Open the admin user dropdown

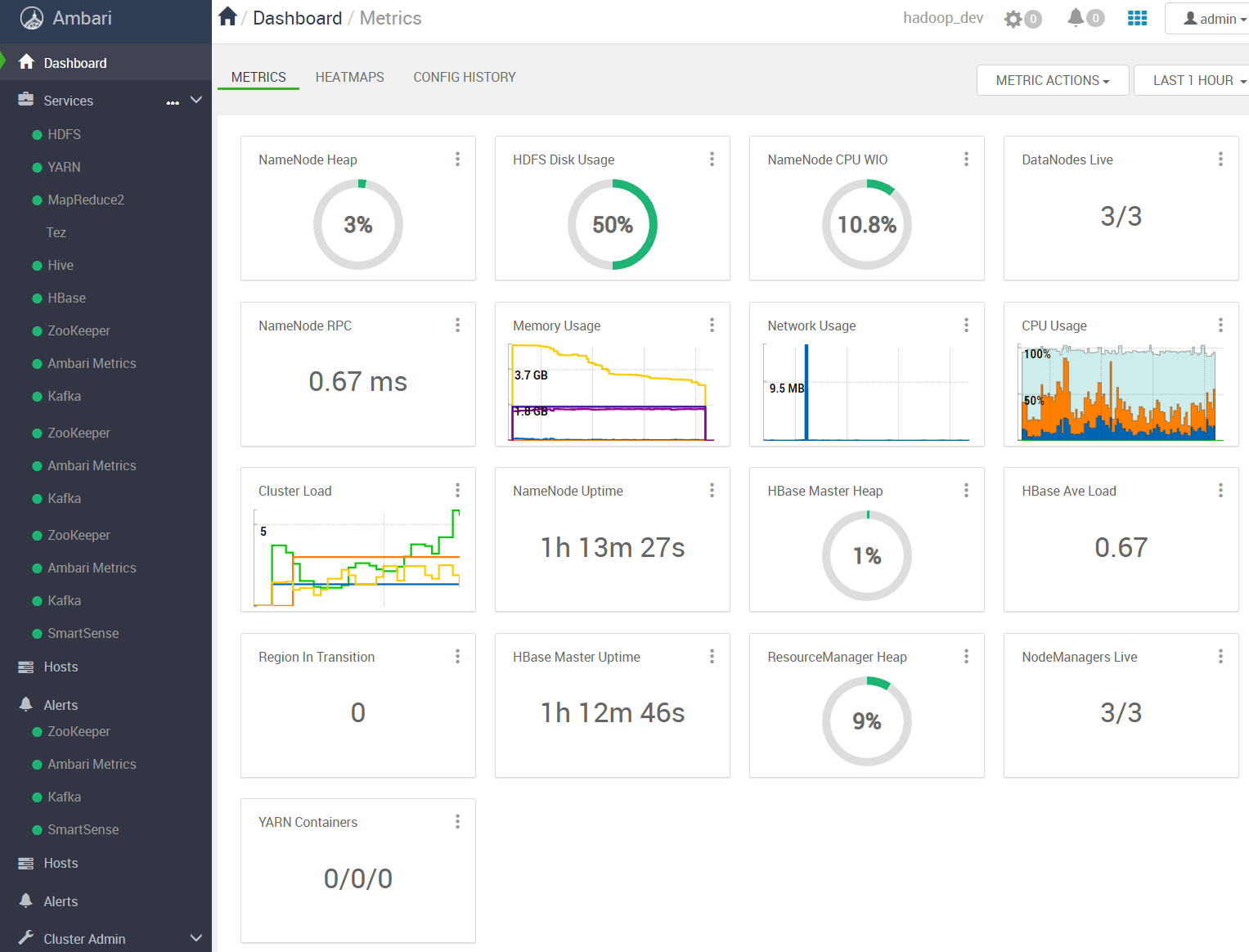coord(1209,19)
